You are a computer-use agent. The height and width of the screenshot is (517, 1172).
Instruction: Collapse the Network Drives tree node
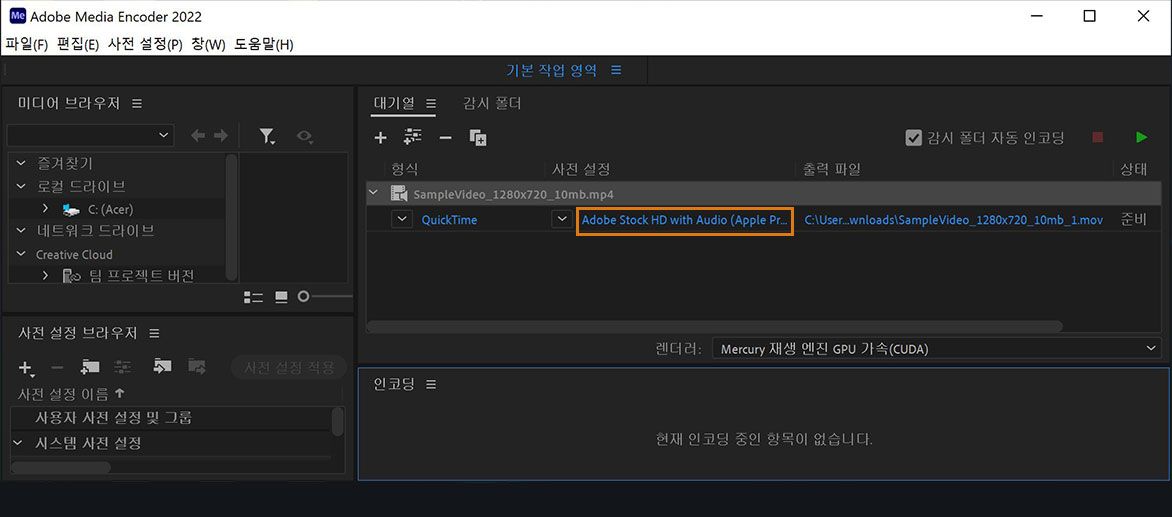tap(20, 231)
